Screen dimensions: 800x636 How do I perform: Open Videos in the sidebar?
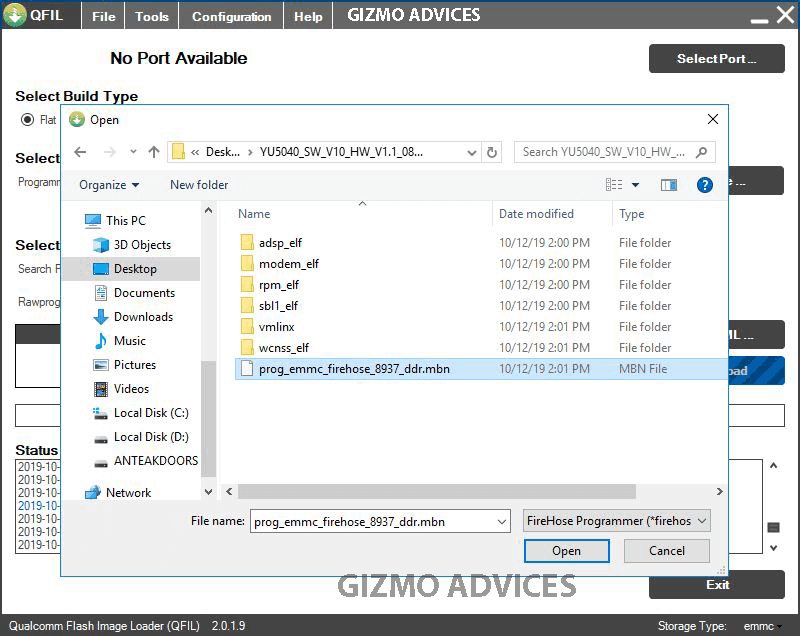[131, 389]
